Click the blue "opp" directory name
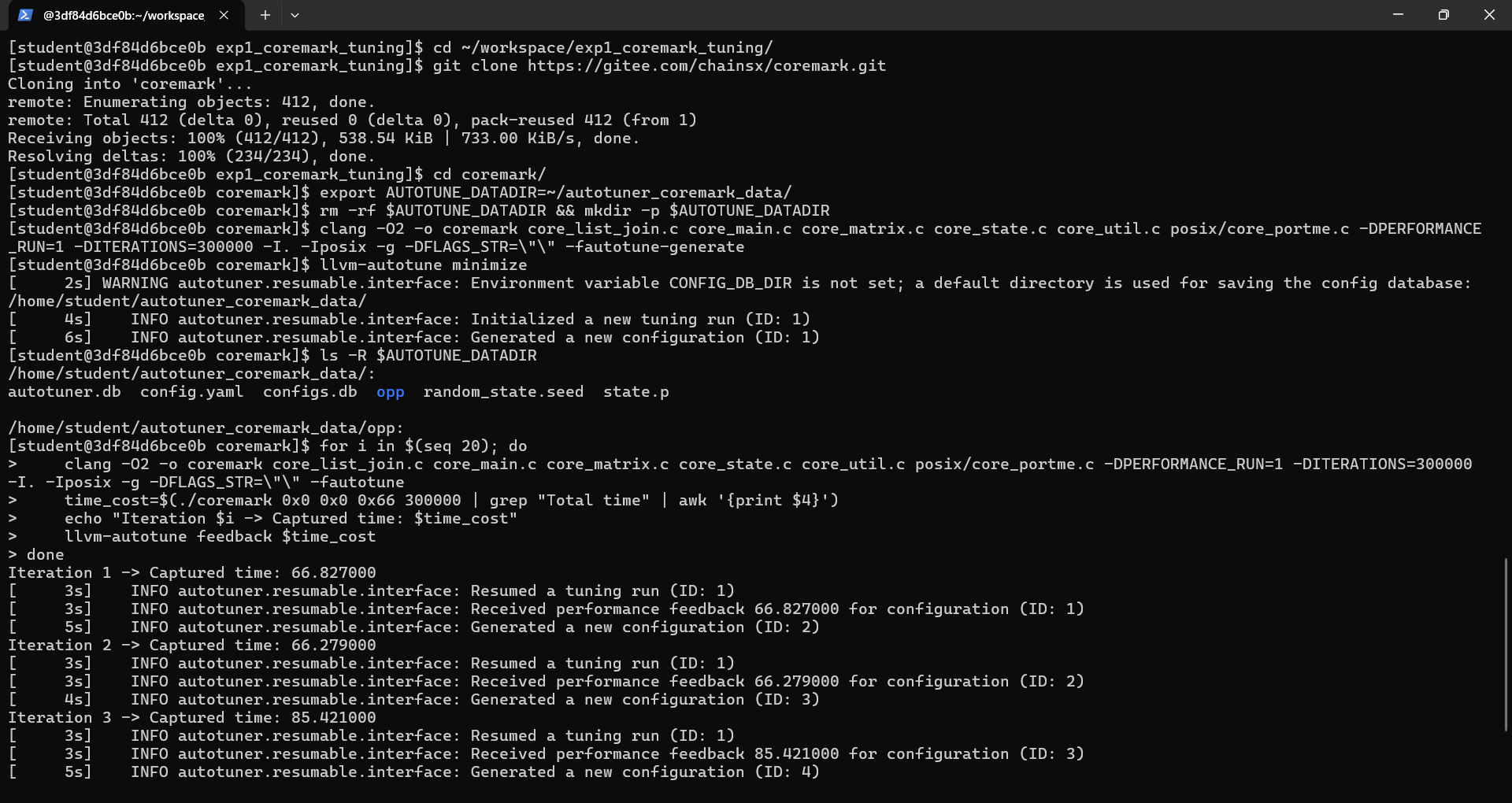Screen dimensions: 1512x803 390,392
